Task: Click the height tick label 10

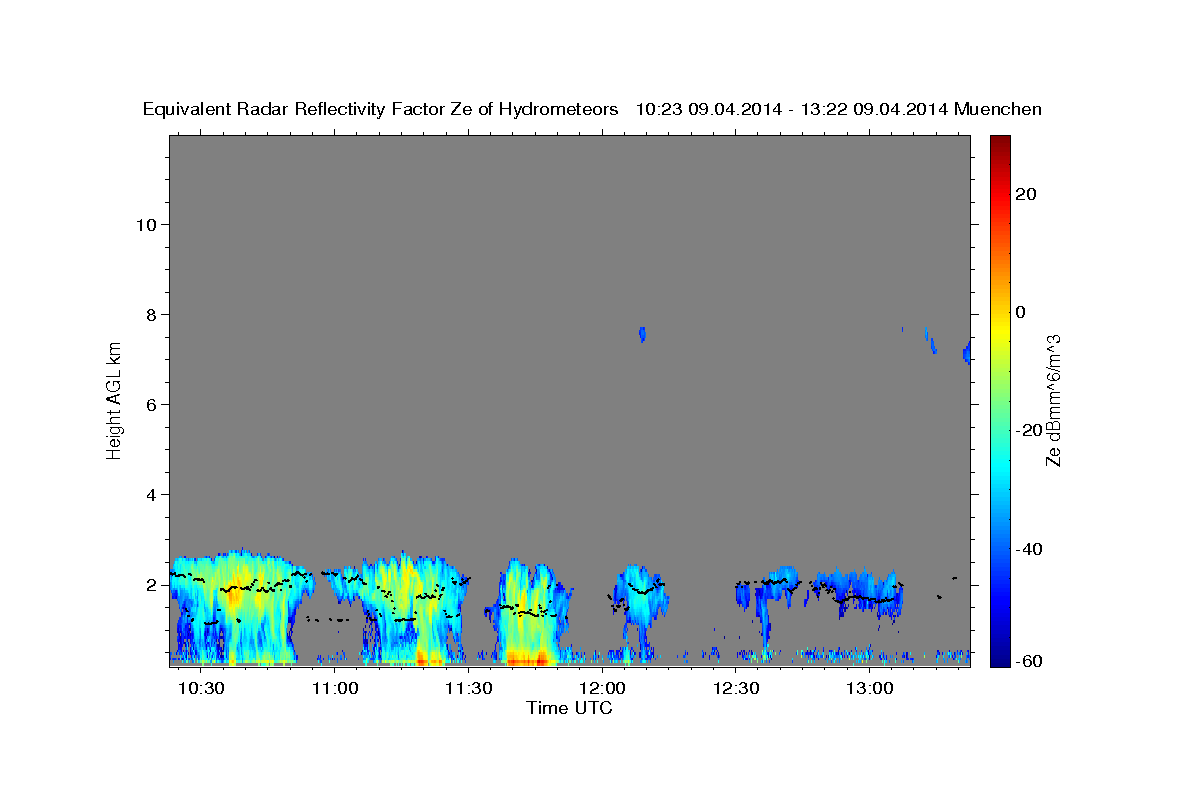Action: pos(146,224)
